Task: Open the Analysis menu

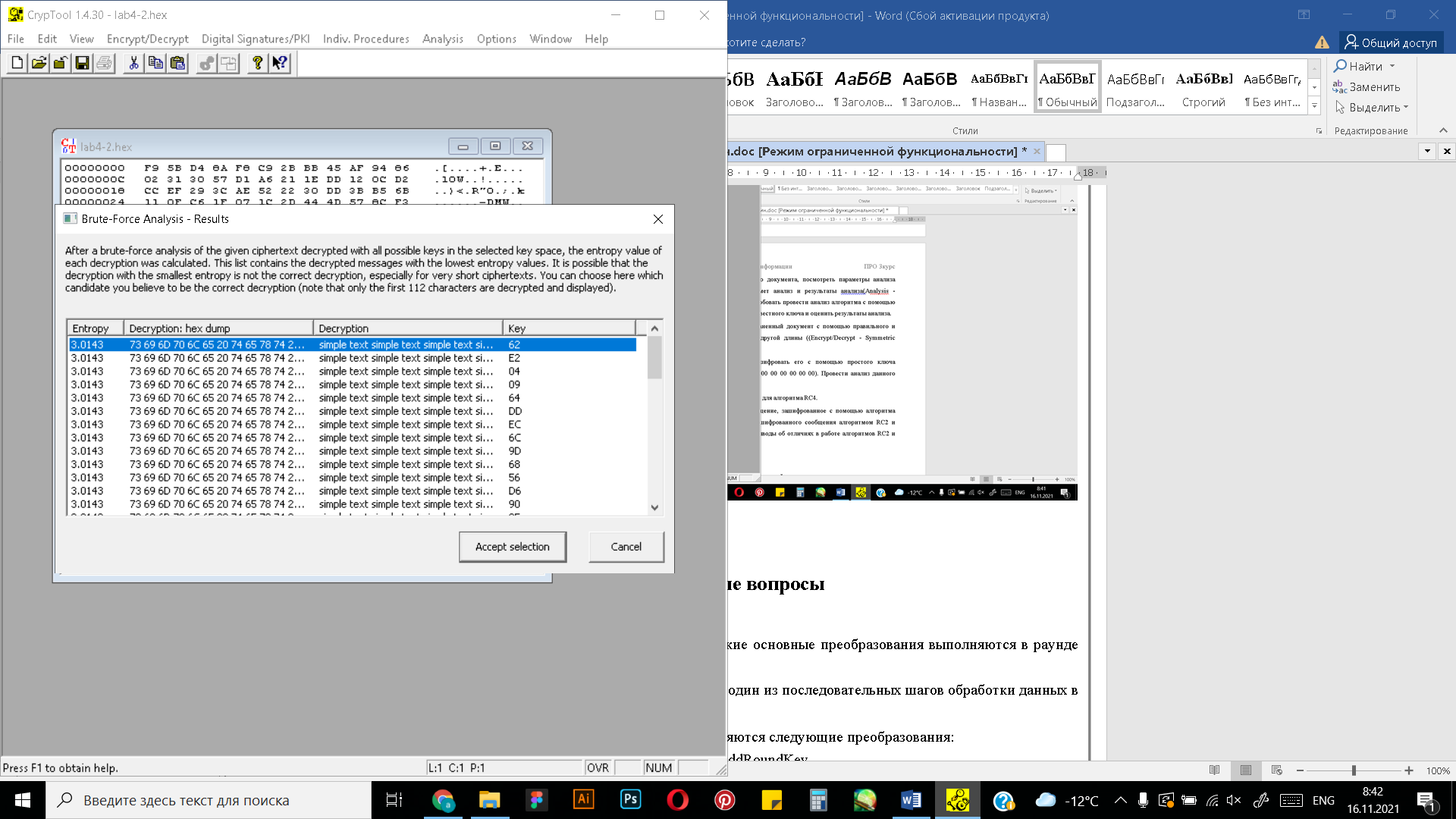Action: click(443, 39)
